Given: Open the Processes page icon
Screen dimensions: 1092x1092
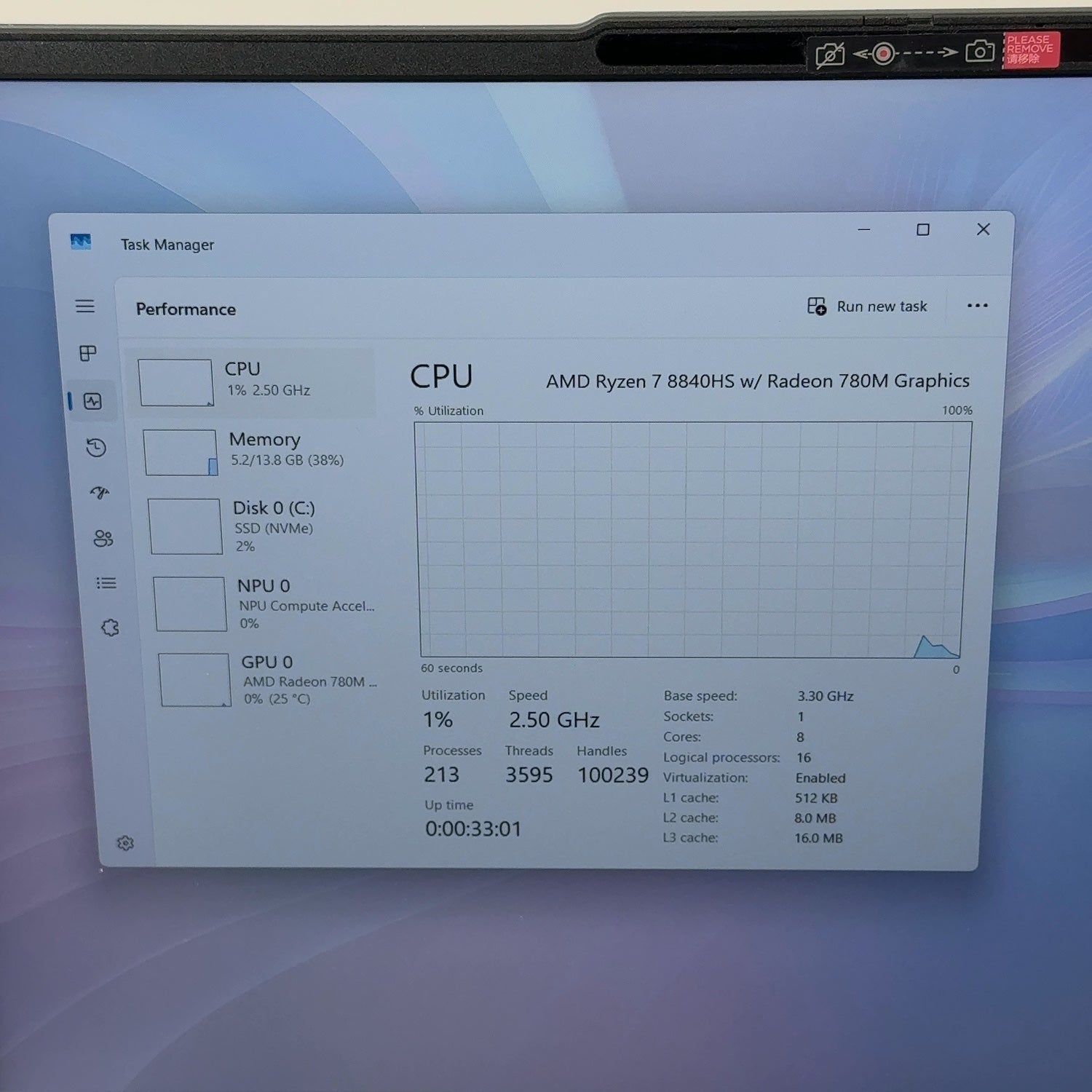Looking at the screenshot, I should point(88,353).
